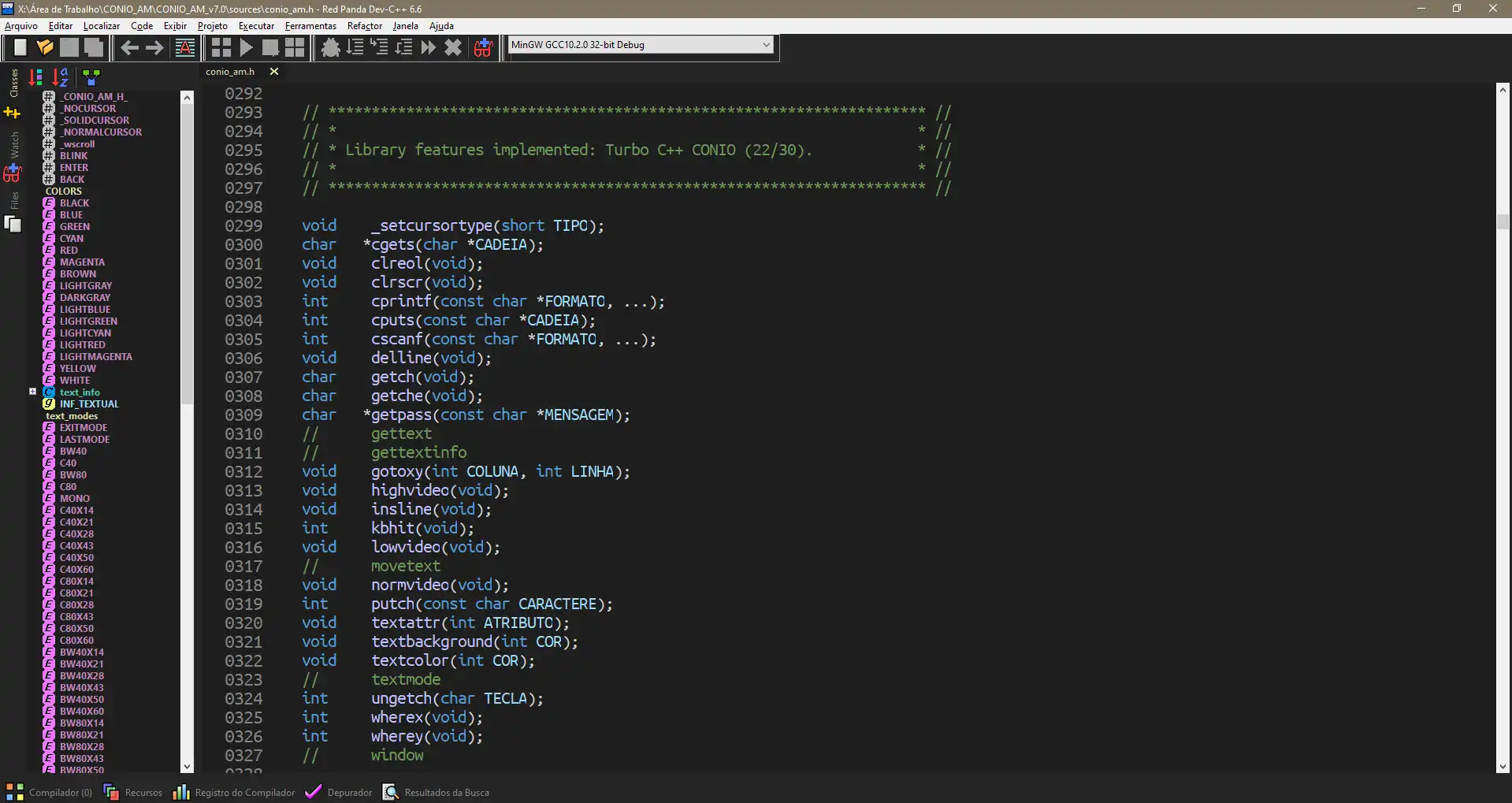
Task: Select the INF_TEXTUAL item in class tree
Action: click(88, 403)
